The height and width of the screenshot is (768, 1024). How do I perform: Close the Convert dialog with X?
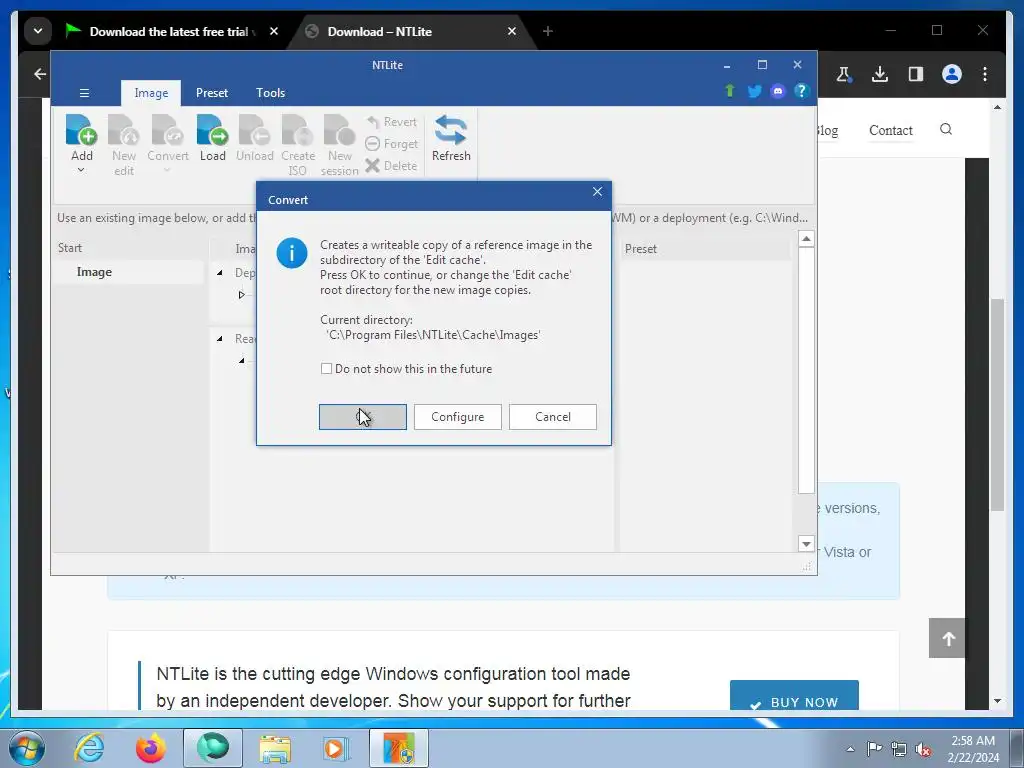[x=597, y=192]
